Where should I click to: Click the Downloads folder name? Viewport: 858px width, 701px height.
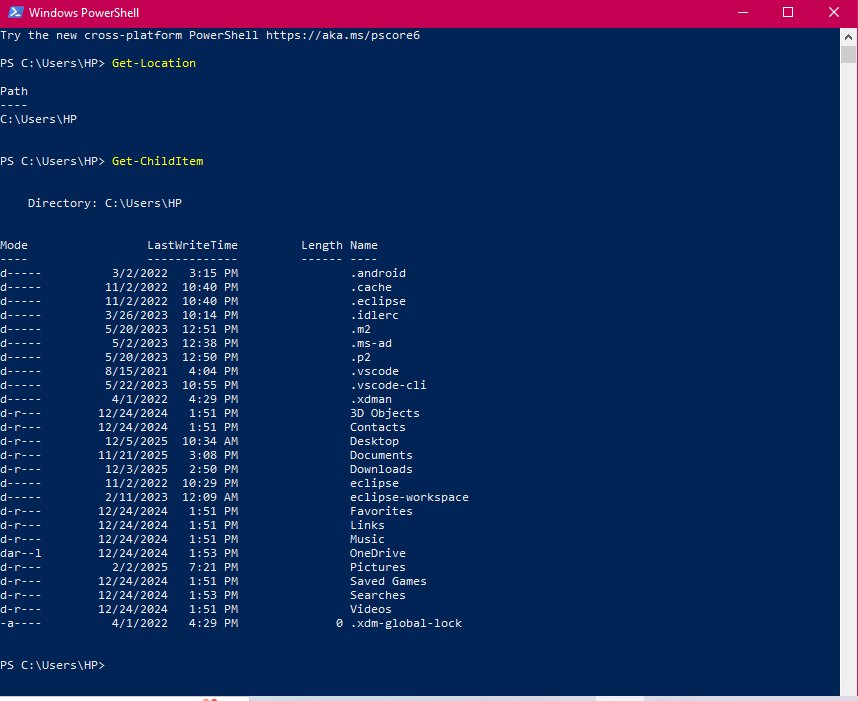[381, 469]
